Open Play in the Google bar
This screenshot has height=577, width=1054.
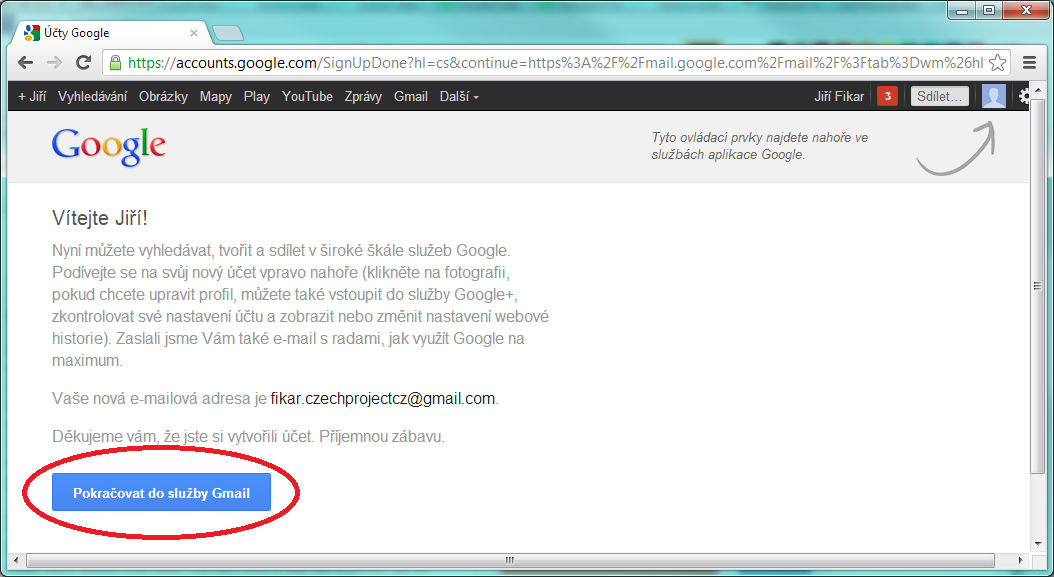point(257,96)
